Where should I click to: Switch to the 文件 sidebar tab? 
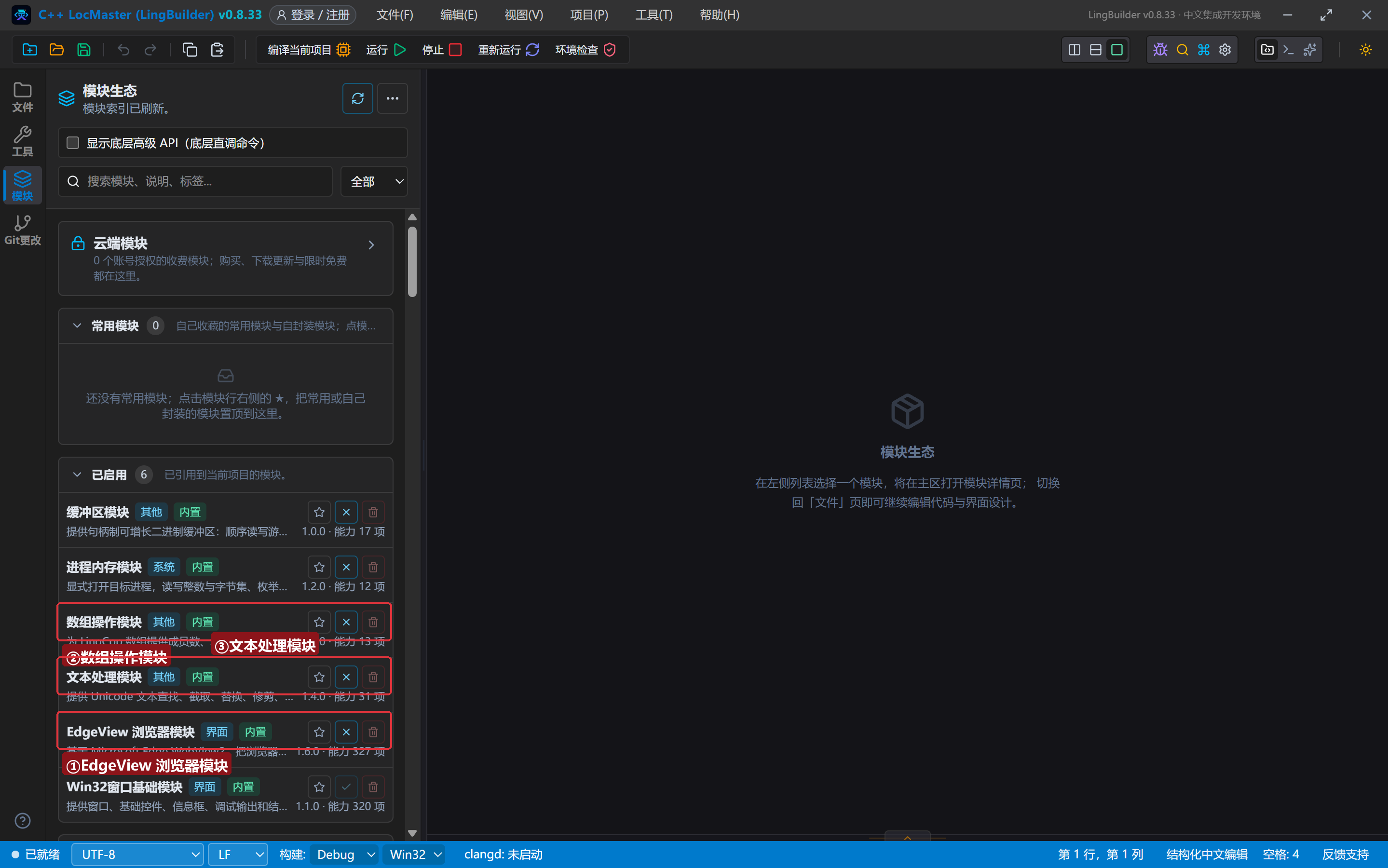coord(22,97)
